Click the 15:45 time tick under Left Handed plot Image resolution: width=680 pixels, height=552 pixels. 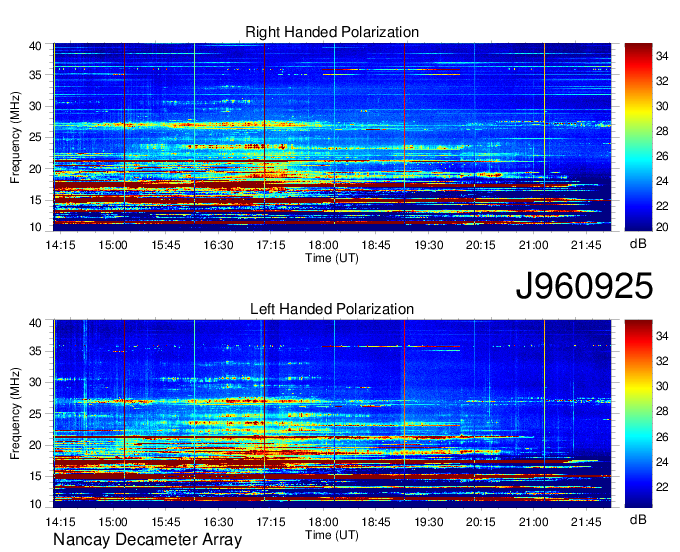pos(166,522)
